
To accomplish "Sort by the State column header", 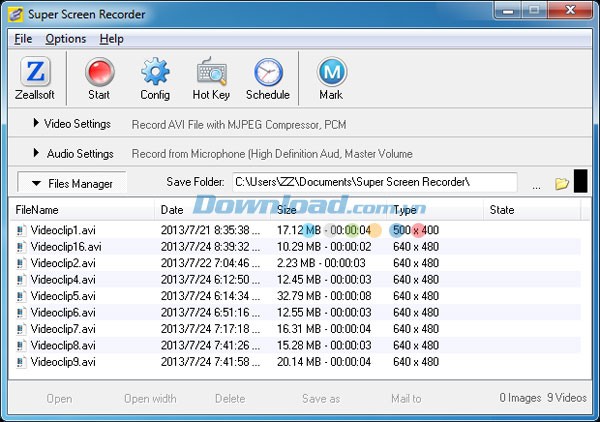I will tap(532, 210).
